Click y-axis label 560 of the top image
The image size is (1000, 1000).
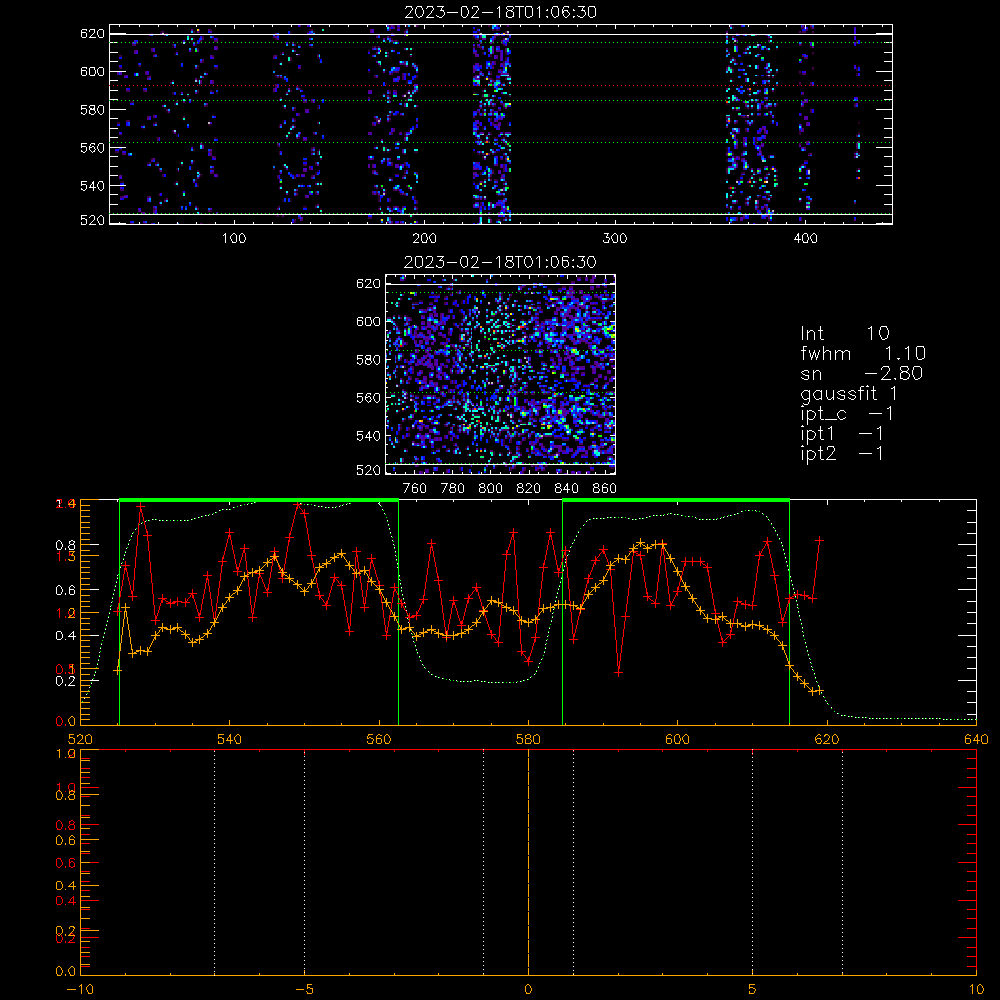pos(92,147)
